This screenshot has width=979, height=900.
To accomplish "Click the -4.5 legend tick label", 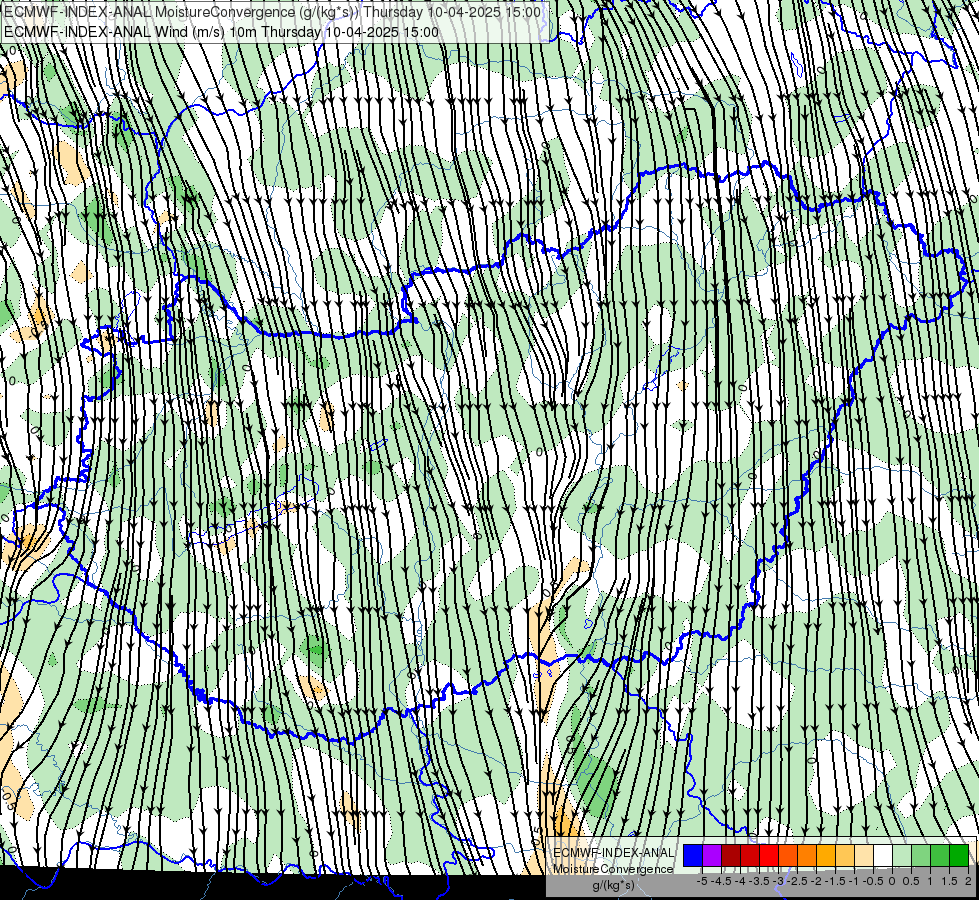I will (721, 881).
